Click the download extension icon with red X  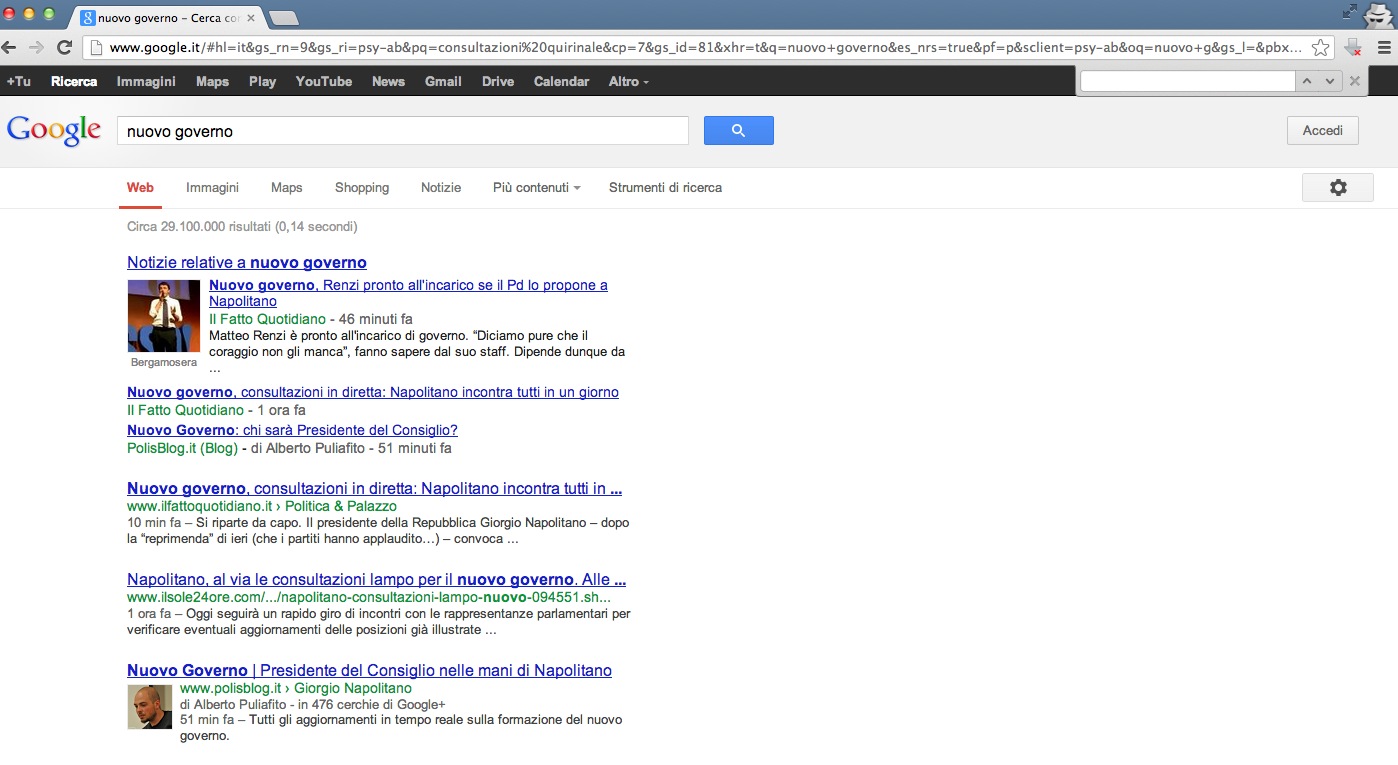[1352, 47]
